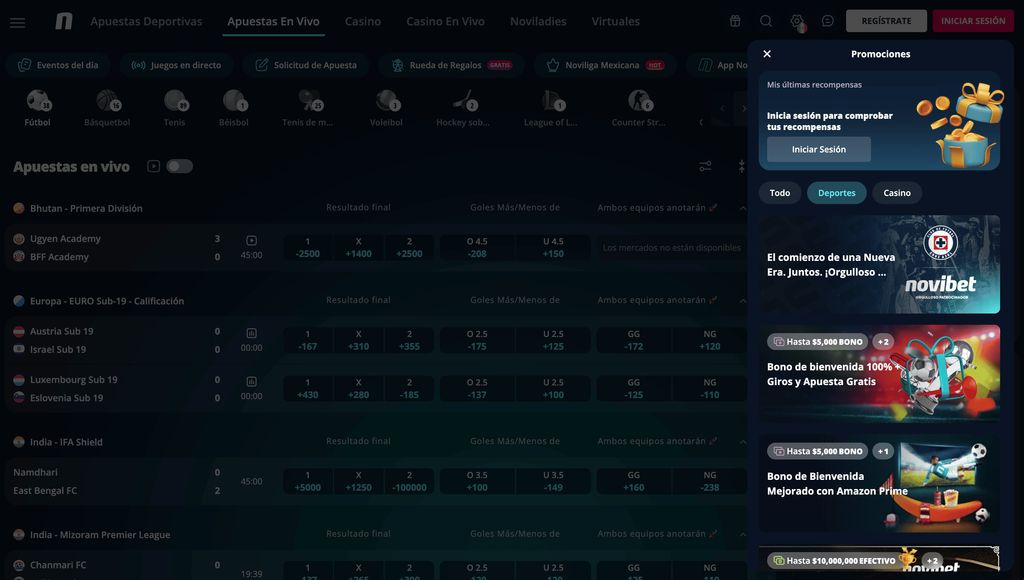The image size is (1024, 580).
Task: Filter promotions by Todo
Action: tap(780, 193)
